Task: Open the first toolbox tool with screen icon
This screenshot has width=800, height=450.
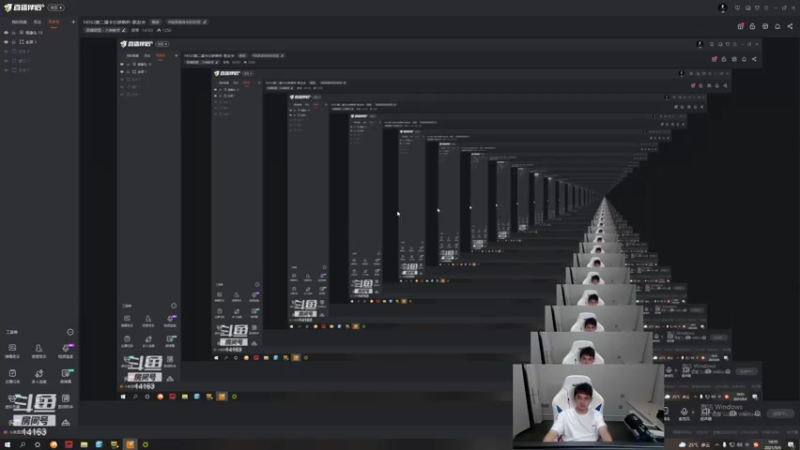Action: pos(12,351)
